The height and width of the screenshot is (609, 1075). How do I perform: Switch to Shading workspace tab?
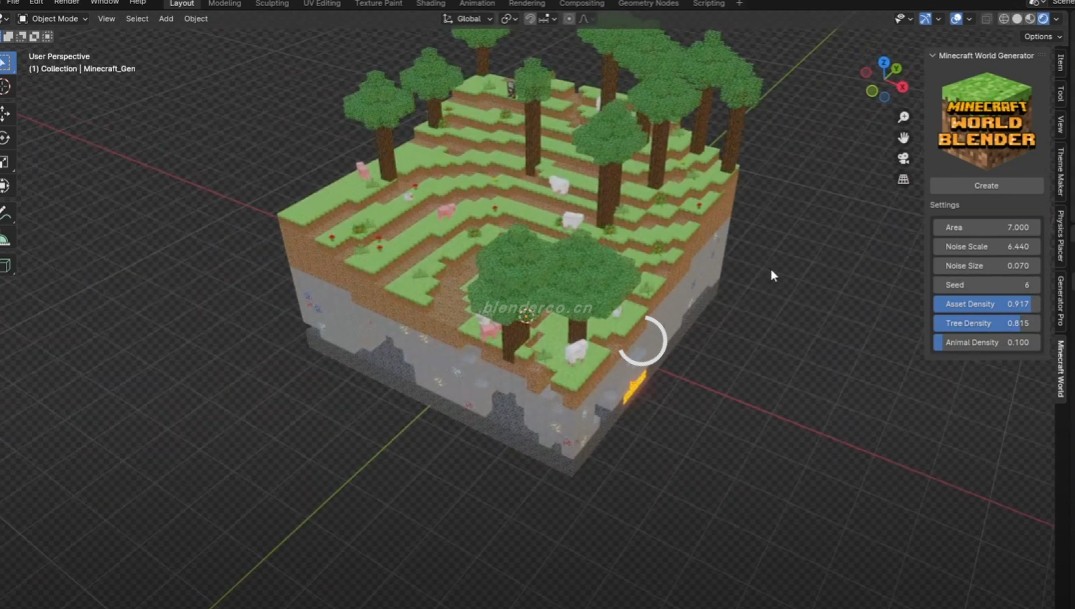431,3
